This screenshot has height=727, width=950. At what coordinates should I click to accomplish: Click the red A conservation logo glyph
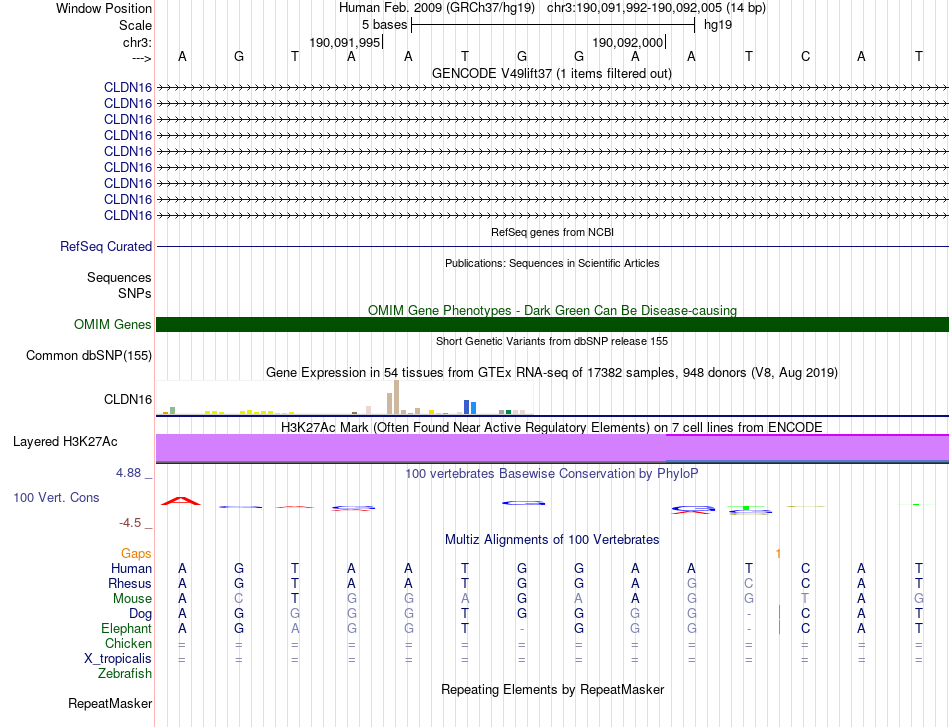(181, 500)
